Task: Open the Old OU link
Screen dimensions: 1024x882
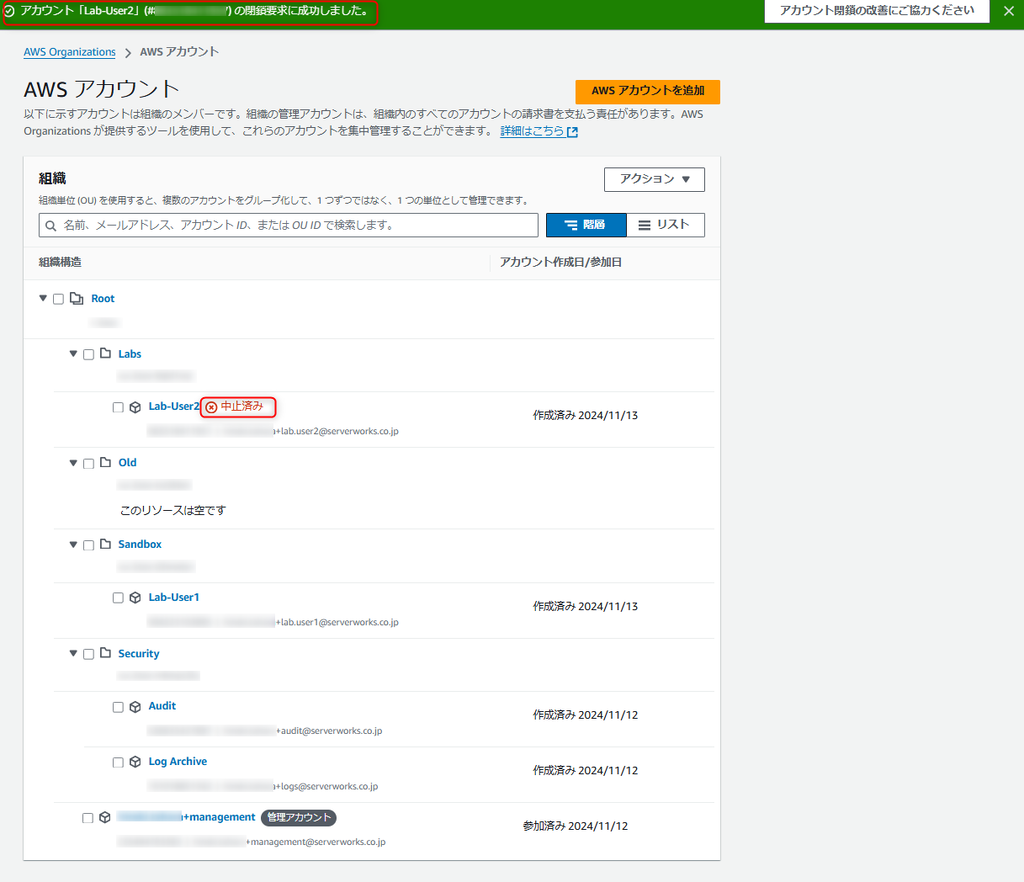Action: tap(127, 463)
